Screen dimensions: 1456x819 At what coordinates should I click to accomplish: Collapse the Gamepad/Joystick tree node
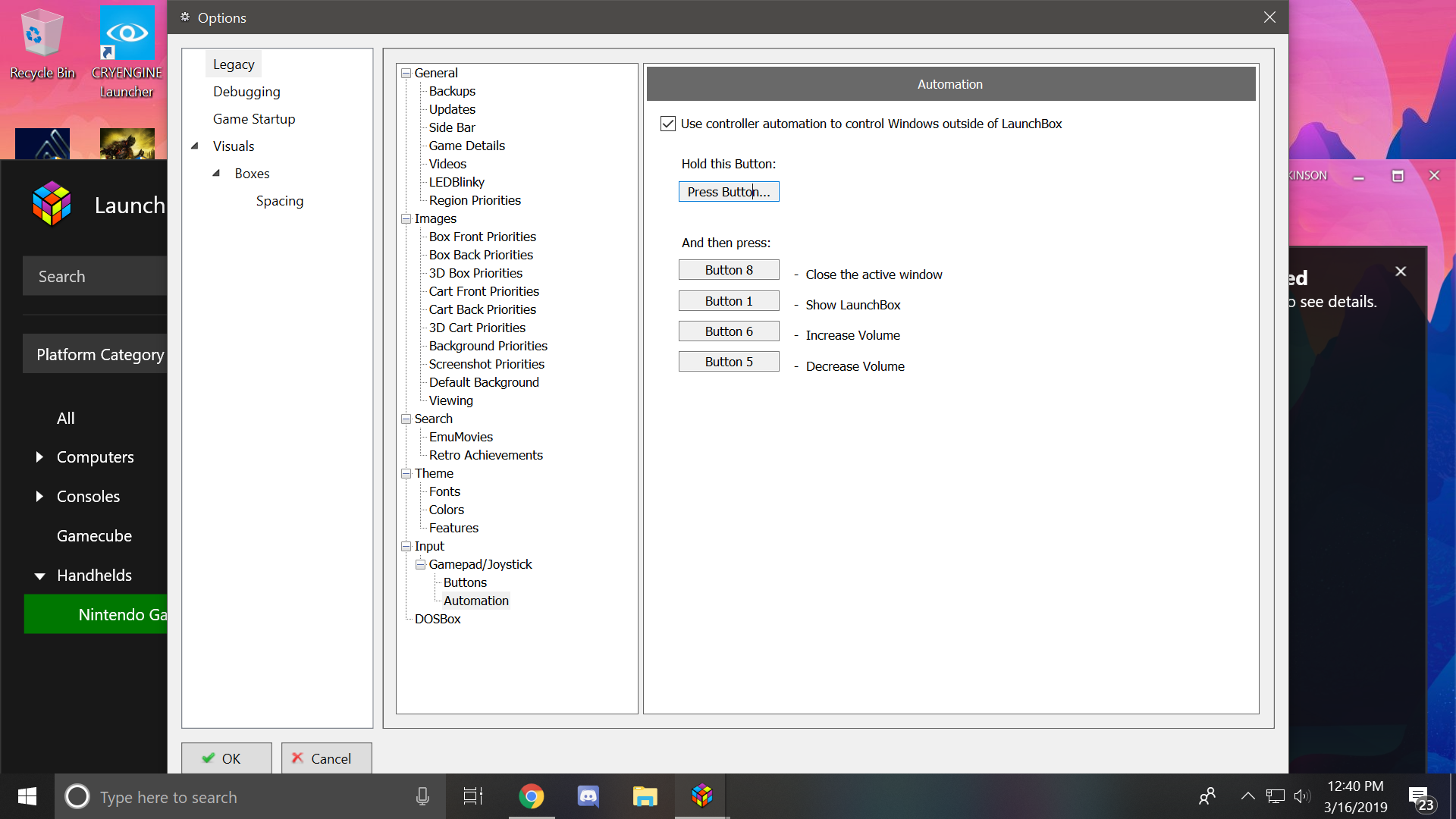click(420, 565)
